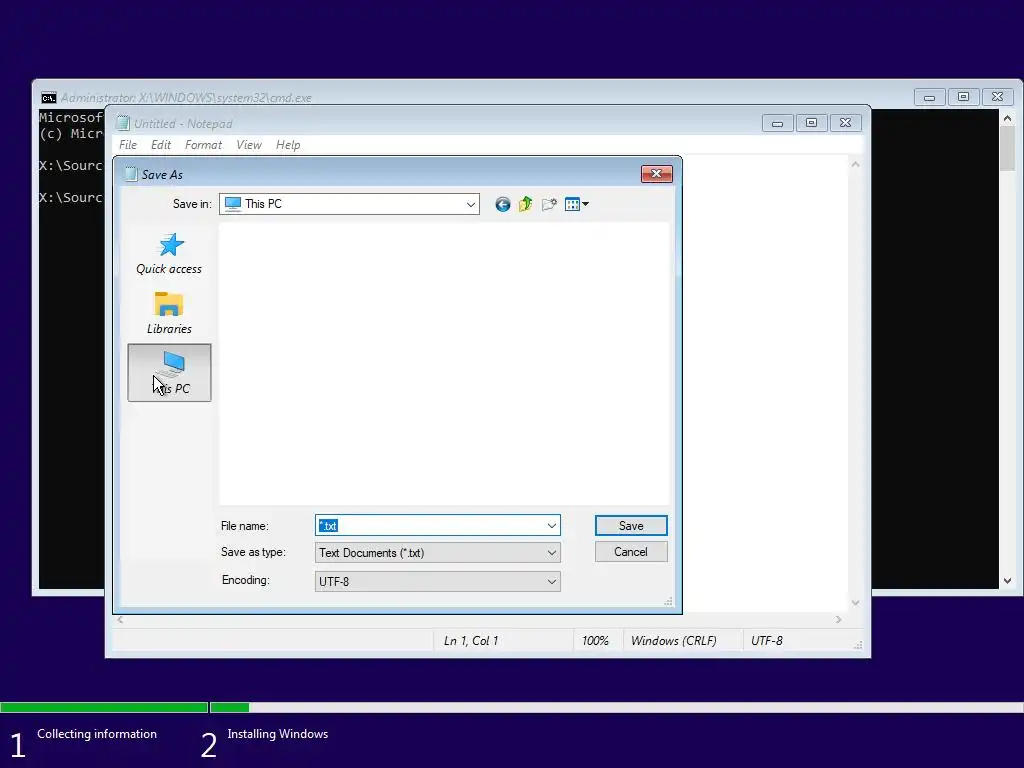Click the Save button
Image resolution: width=1024 pixels, height=768 pixels.
(x=631, y=526)
